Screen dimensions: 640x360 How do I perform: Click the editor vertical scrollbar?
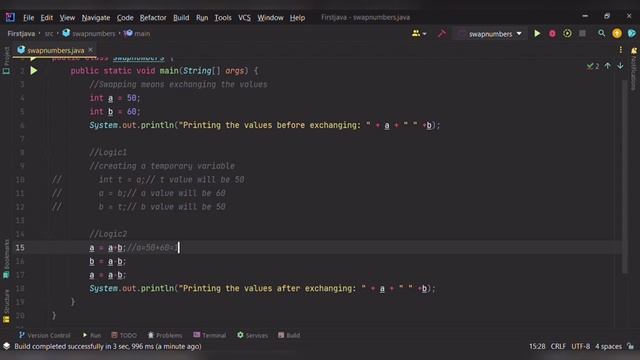624,176
